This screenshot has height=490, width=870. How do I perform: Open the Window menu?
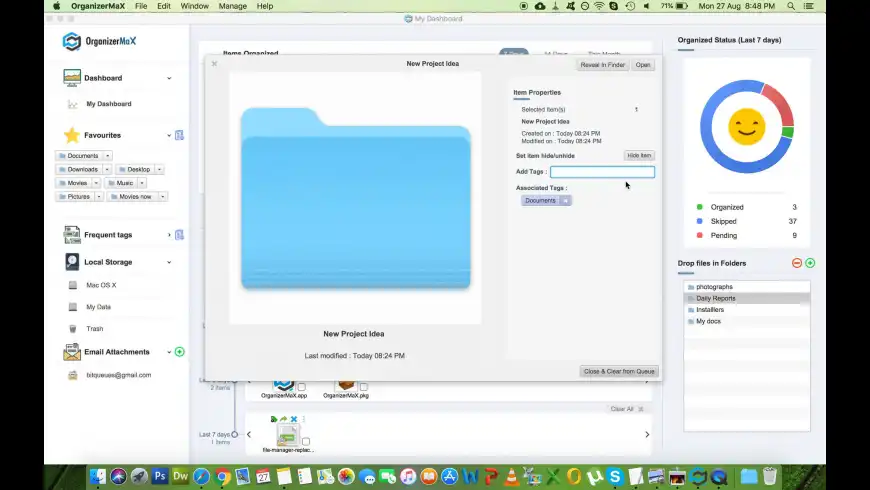tap(194, 6)
